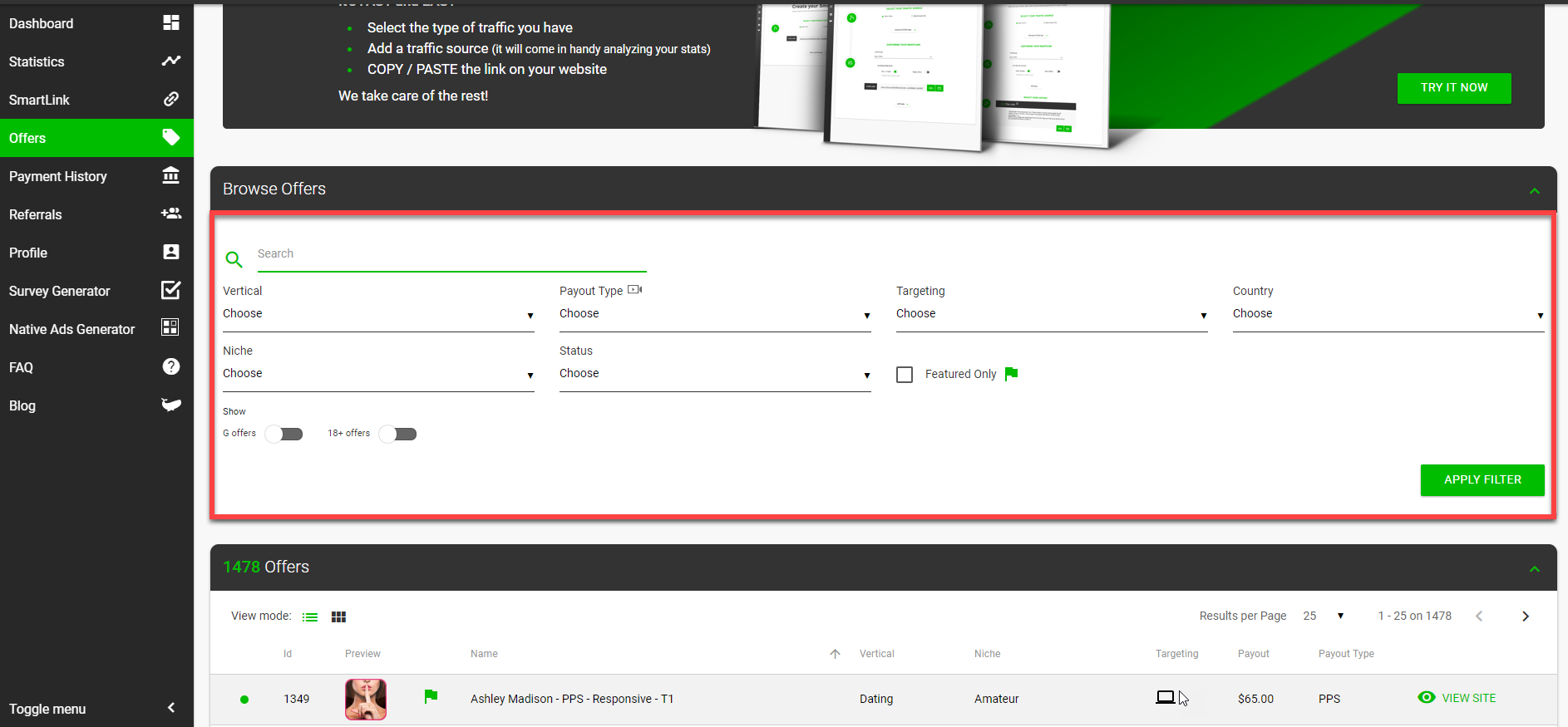Click the Profile person badge icon
The width and height of the screenshot is (1568, 727).
[171, 252]
